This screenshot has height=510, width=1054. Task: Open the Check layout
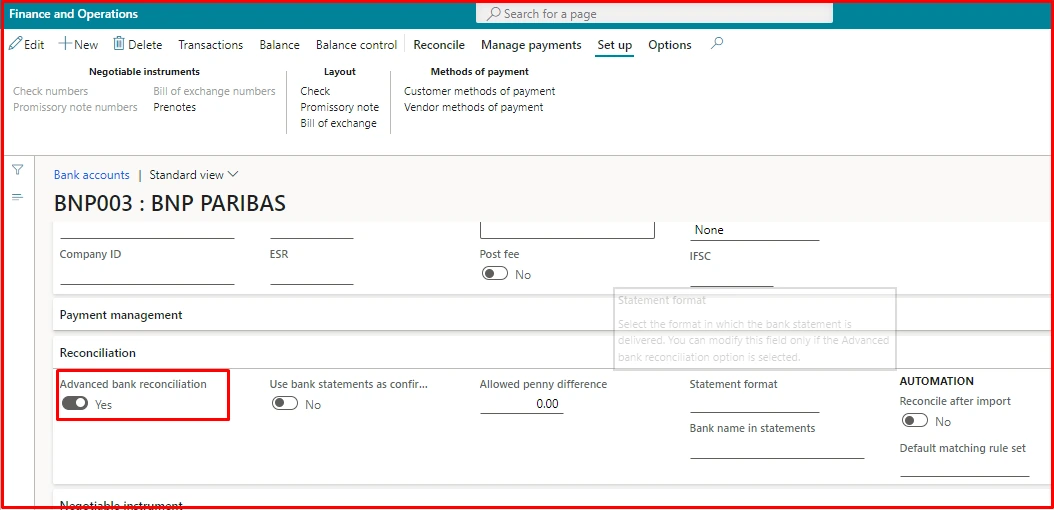[315, 91]
